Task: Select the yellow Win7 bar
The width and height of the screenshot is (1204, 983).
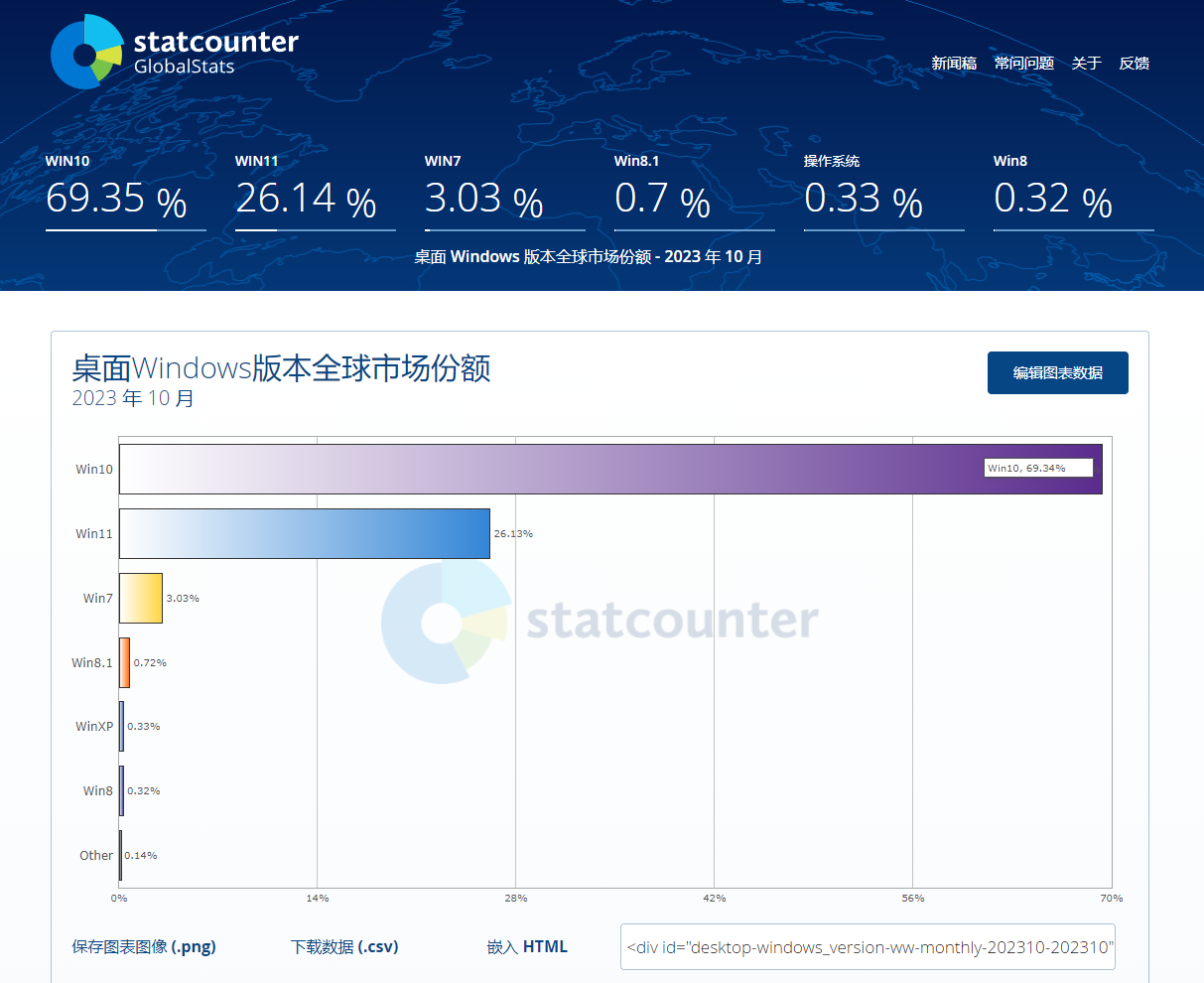Action: click(139, 598)
